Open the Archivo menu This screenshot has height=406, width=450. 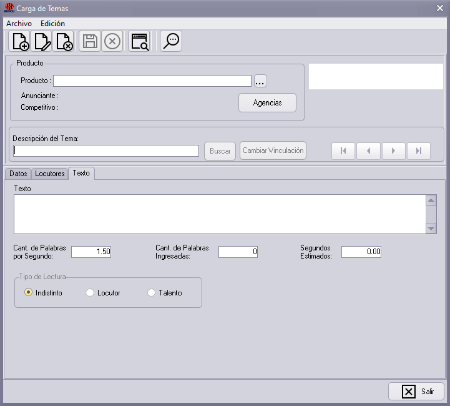point(19,23)
